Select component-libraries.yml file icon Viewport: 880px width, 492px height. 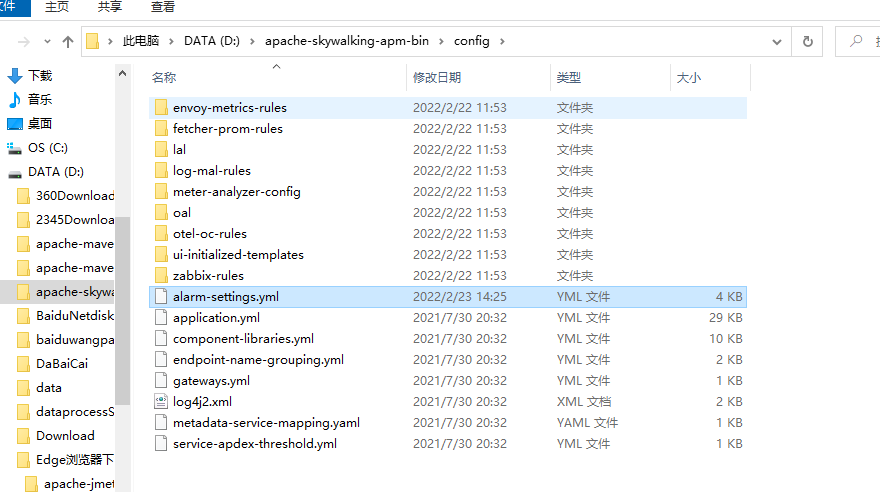pyautogui.click(x=161, y=339)
